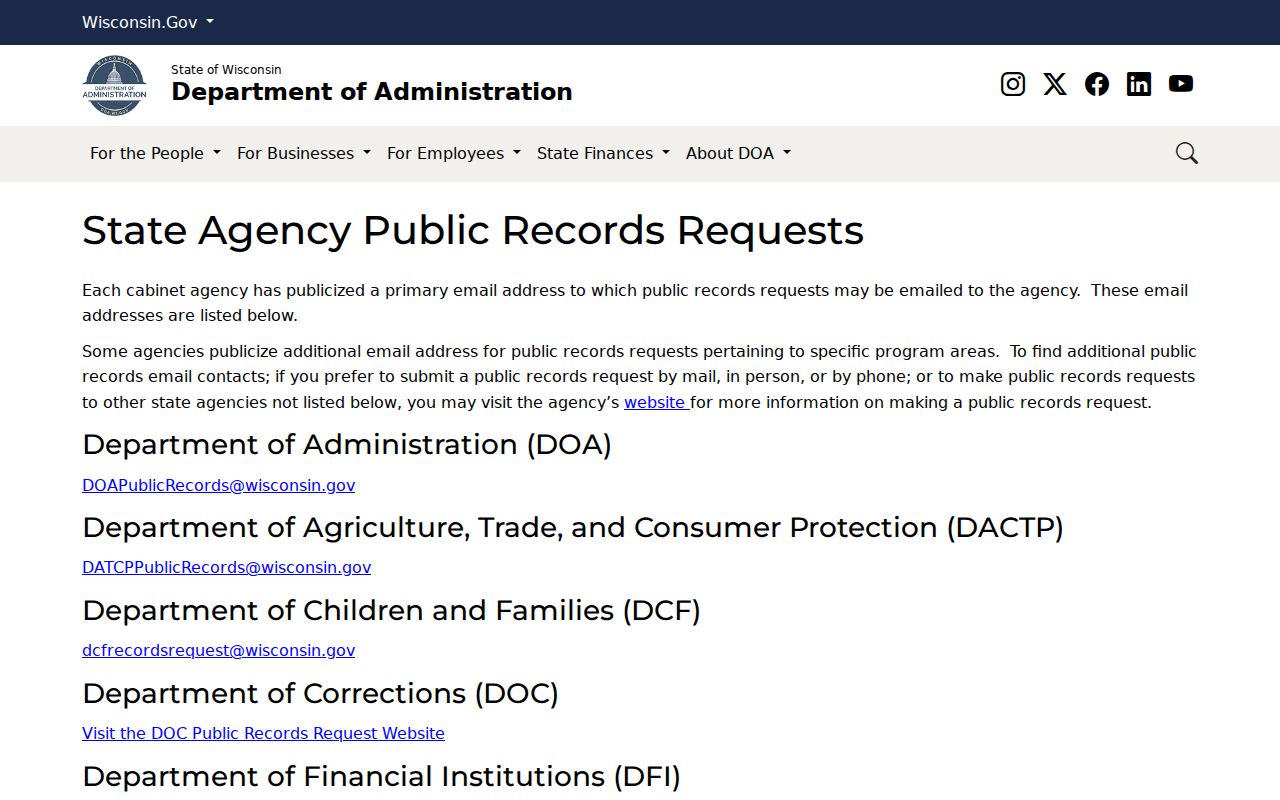Email dcfrecordsrequest@wisconsin.gov

218,650
